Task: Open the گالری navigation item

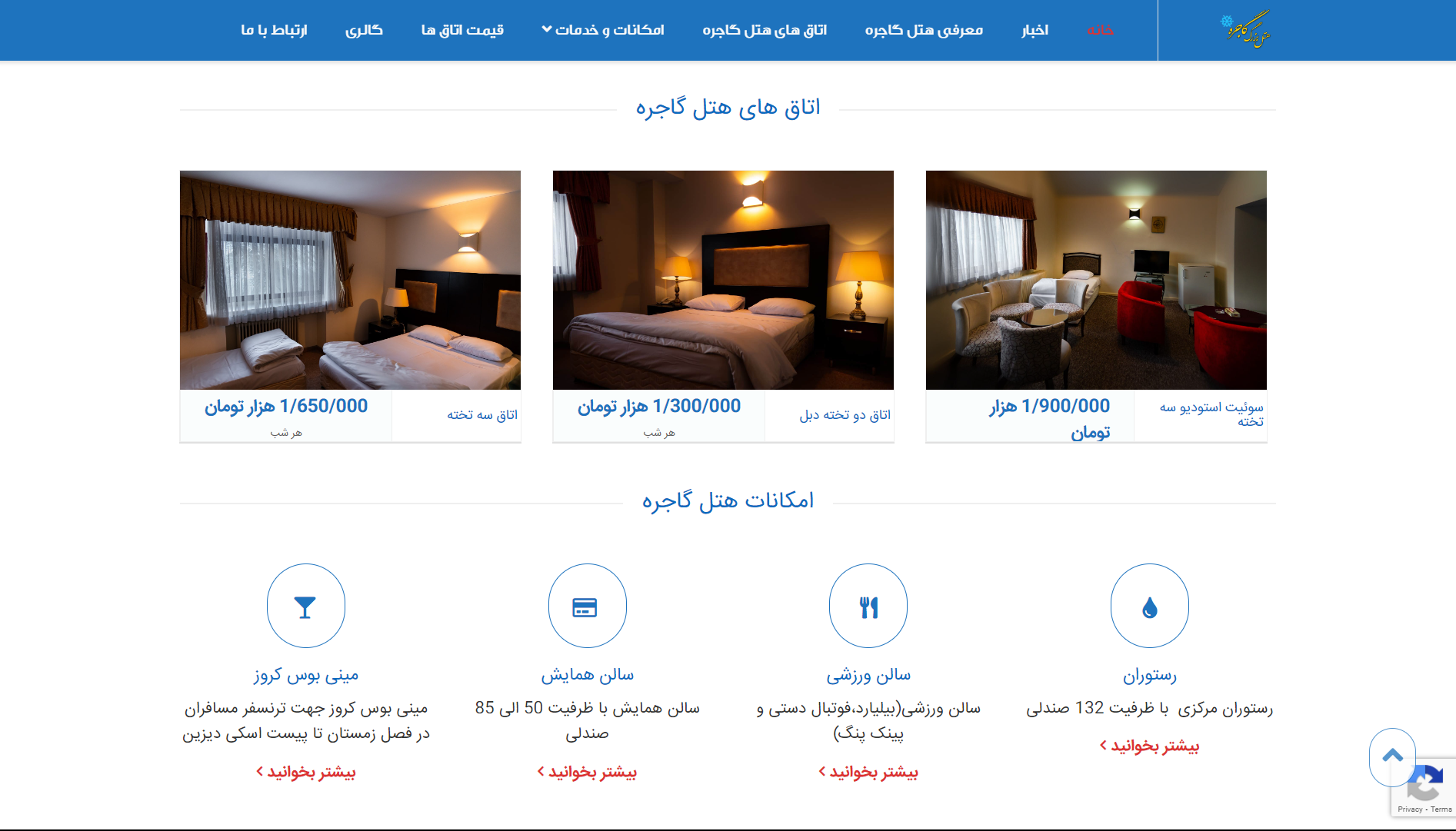Action: [364, 30]
